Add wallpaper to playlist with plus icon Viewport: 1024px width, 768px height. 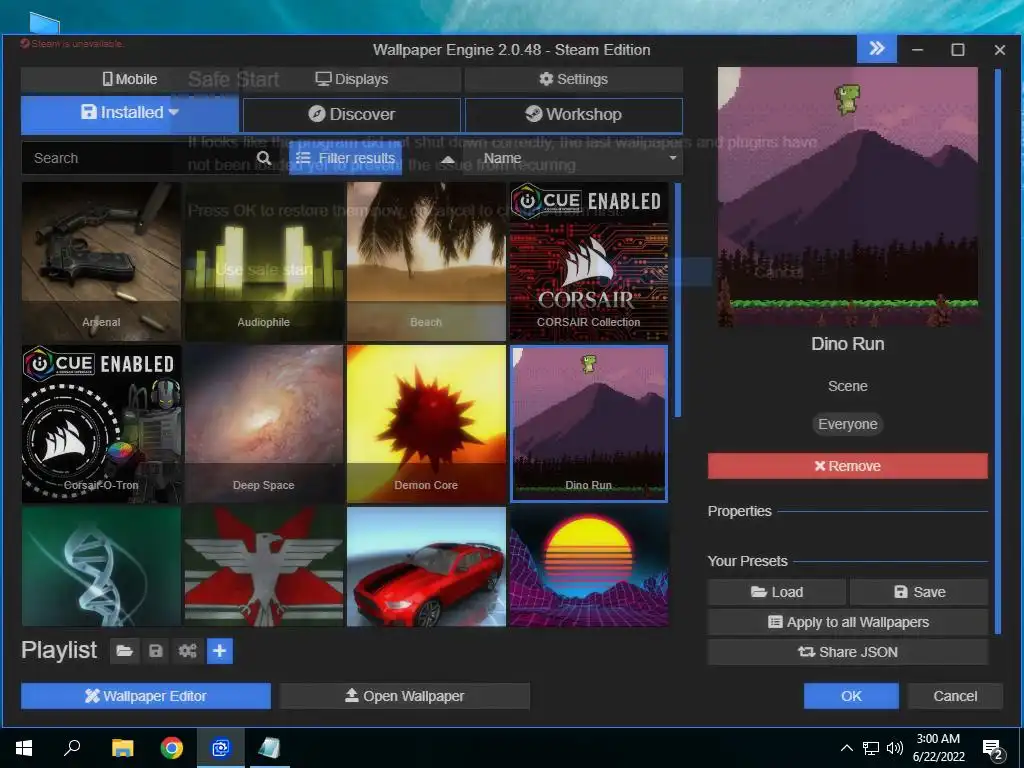[x=220, y=651]
